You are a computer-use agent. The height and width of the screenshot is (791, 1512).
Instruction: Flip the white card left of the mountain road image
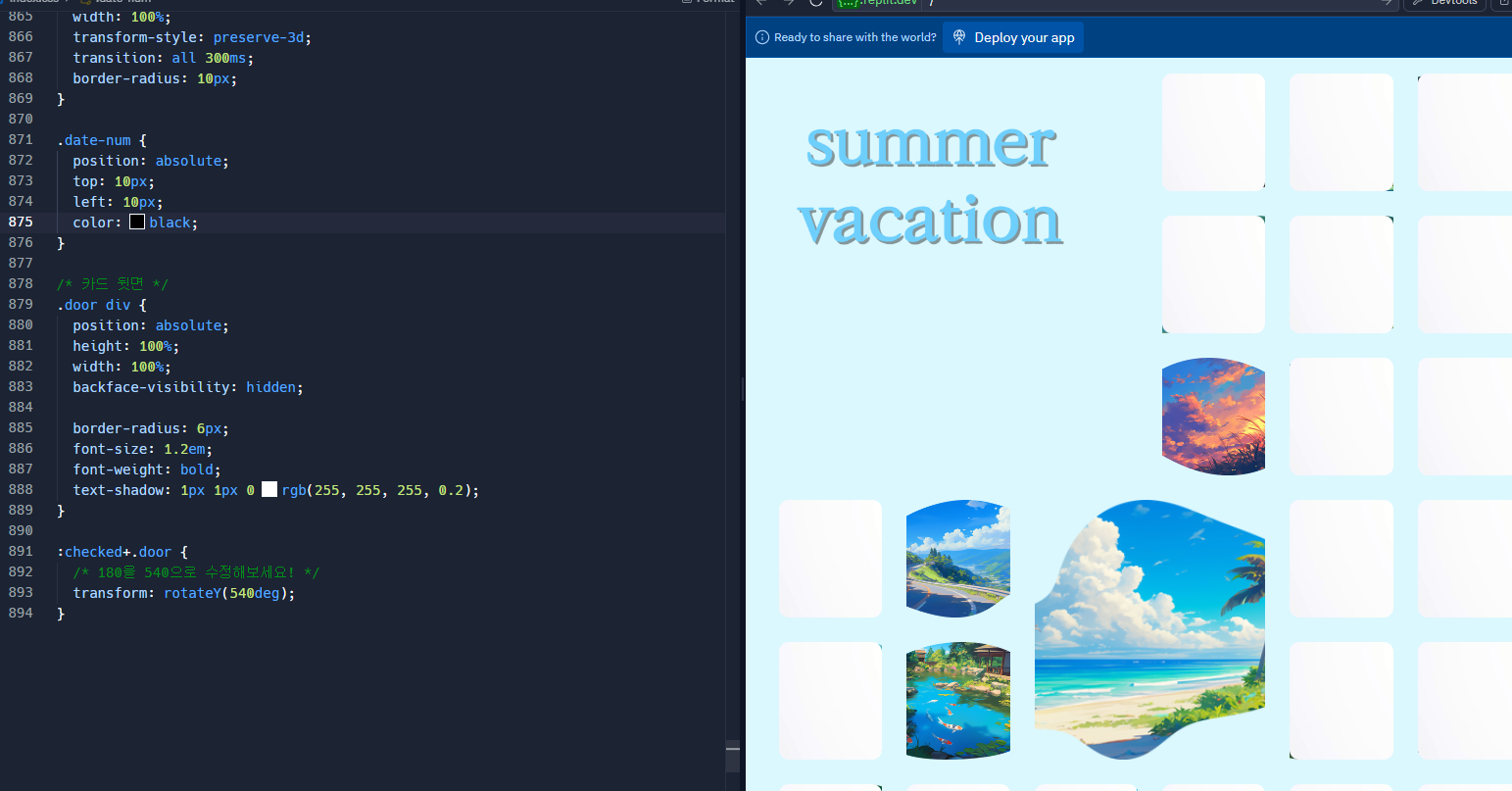click(x=830, y=559)
